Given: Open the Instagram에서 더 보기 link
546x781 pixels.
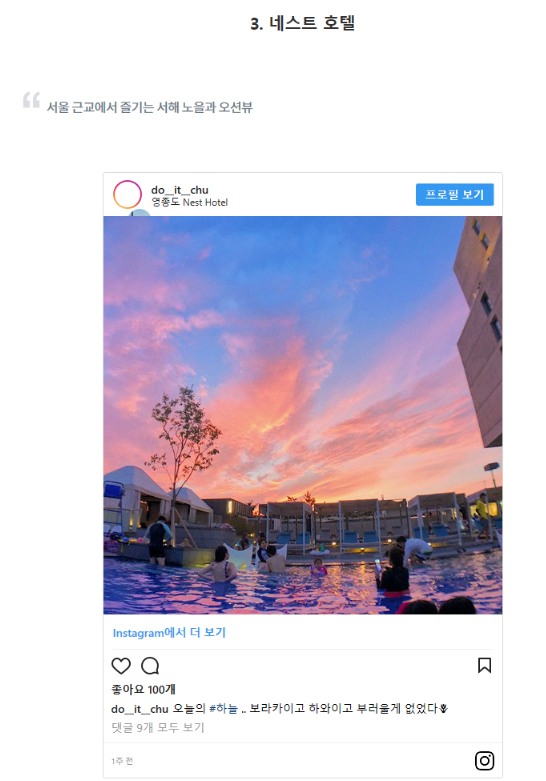Looking at the screenshot, I should 169,633.
